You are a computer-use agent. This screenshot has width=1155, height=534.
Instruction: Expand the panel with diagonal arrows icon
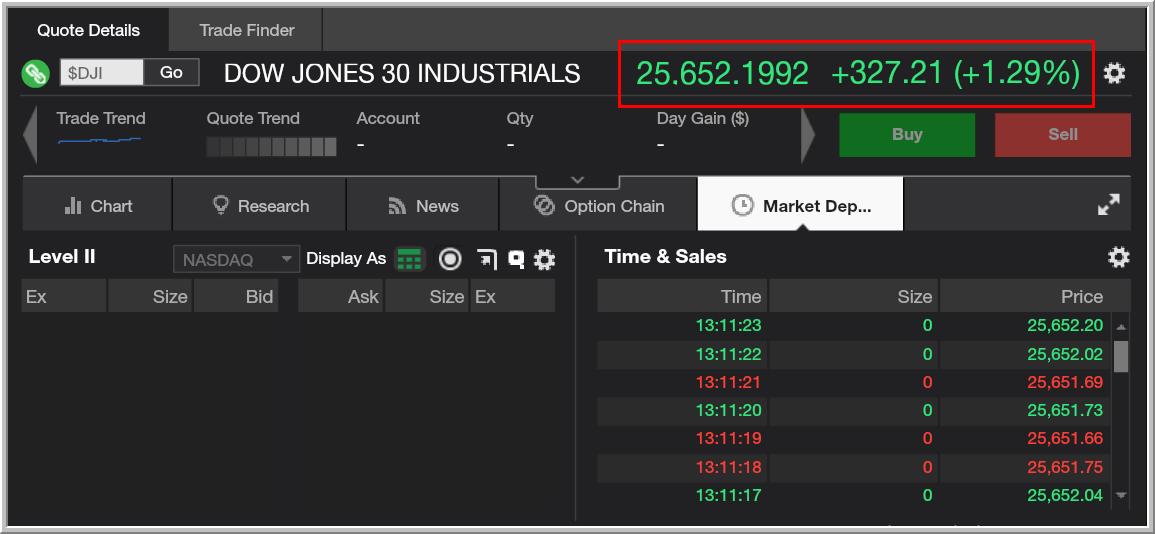coord(1109,205)
